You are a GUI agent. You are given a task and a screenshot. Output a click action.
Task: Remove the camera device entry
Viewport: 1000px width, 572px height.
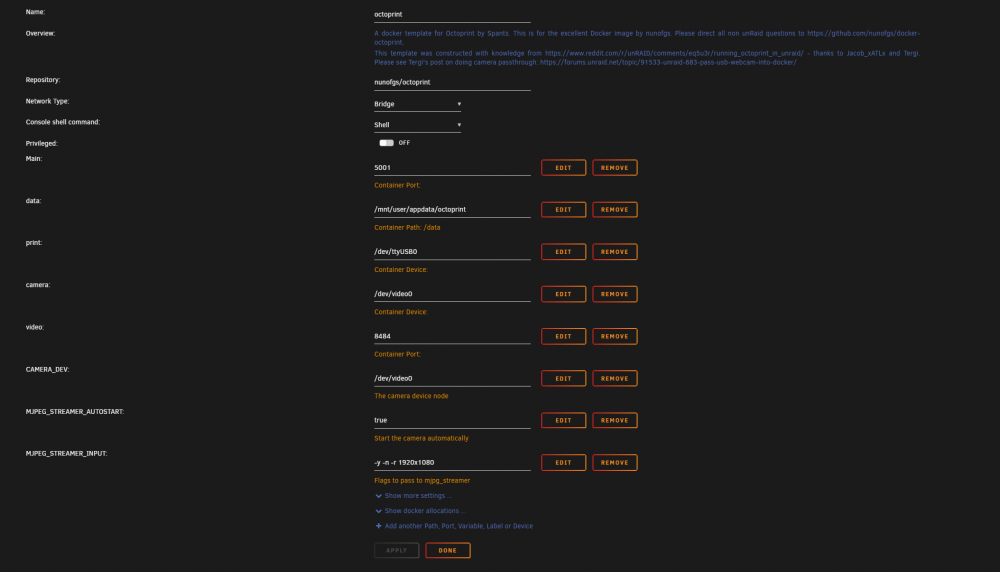coord(615,294)
